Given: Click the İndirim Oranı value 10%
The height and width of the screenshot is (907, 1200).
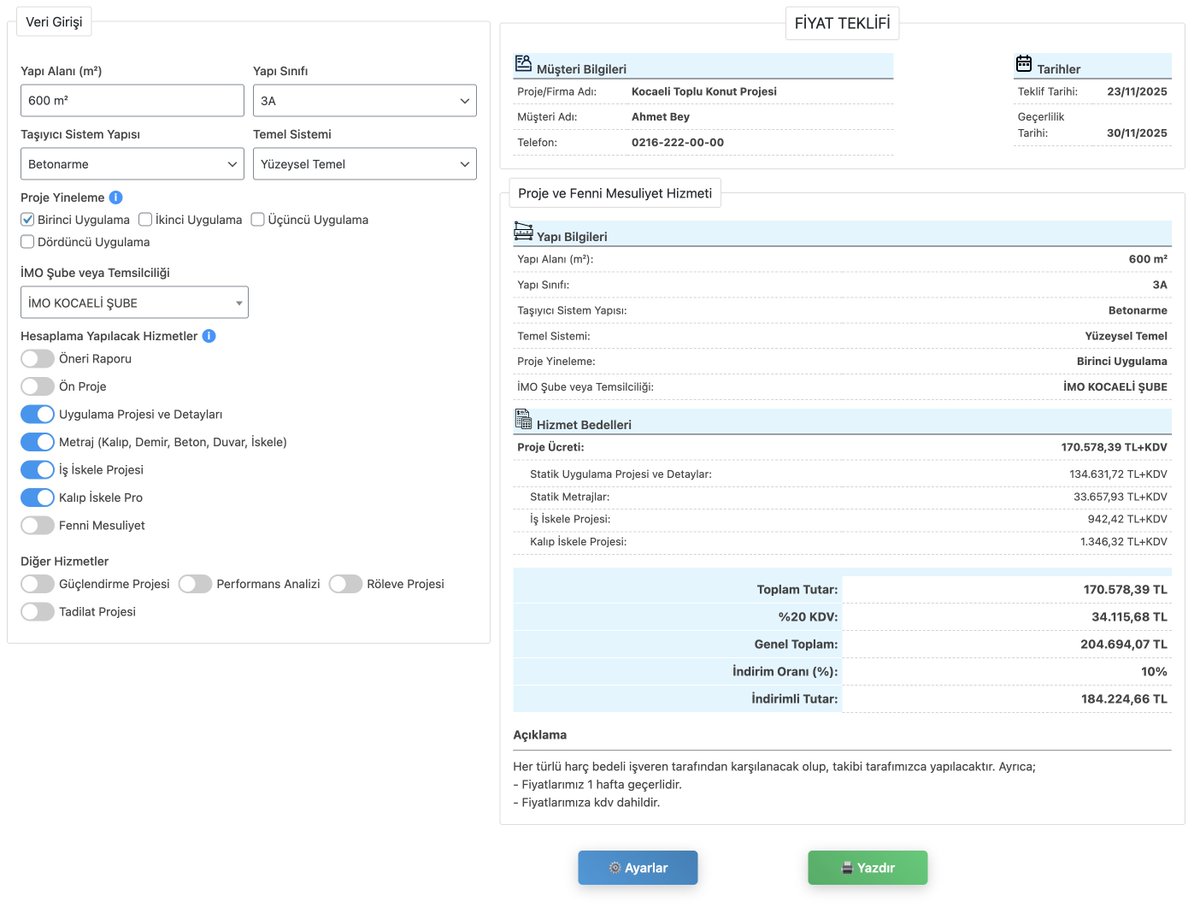Looking at the screenshot, I should tap(1154, 671).
